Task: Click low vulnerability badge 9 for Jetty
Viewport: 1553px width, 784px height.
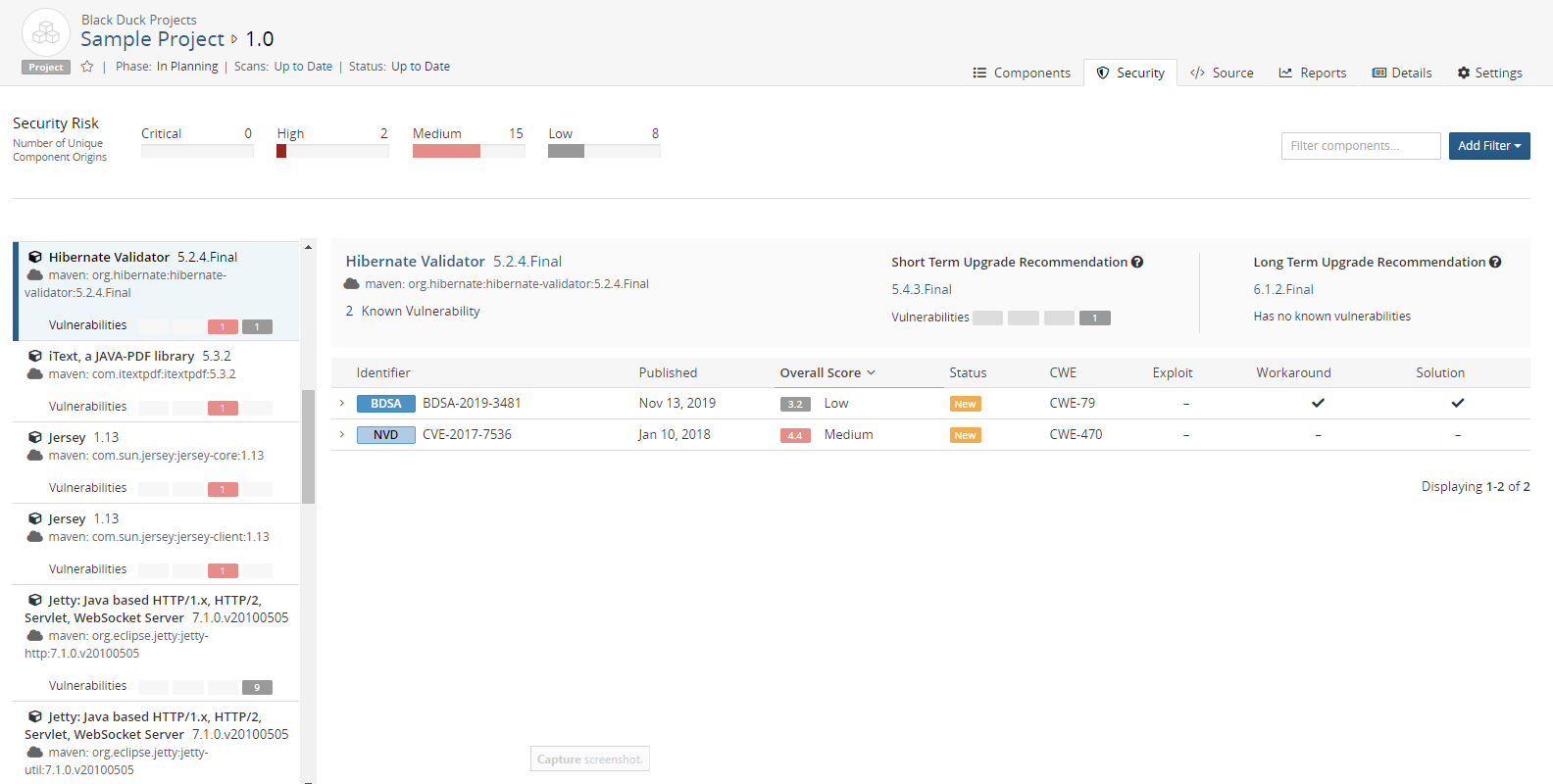Action: pos(257,687)
